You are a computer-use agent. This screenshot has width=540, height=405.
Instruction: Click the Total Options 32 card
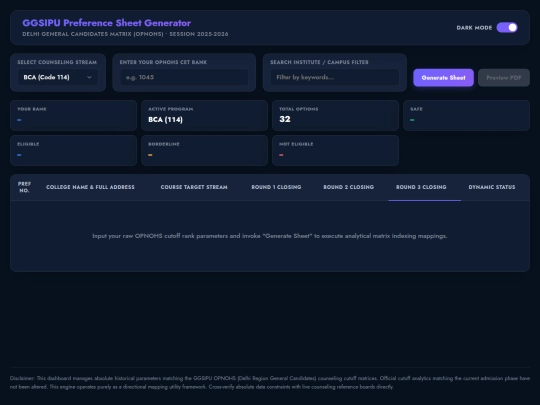(335, 115)
